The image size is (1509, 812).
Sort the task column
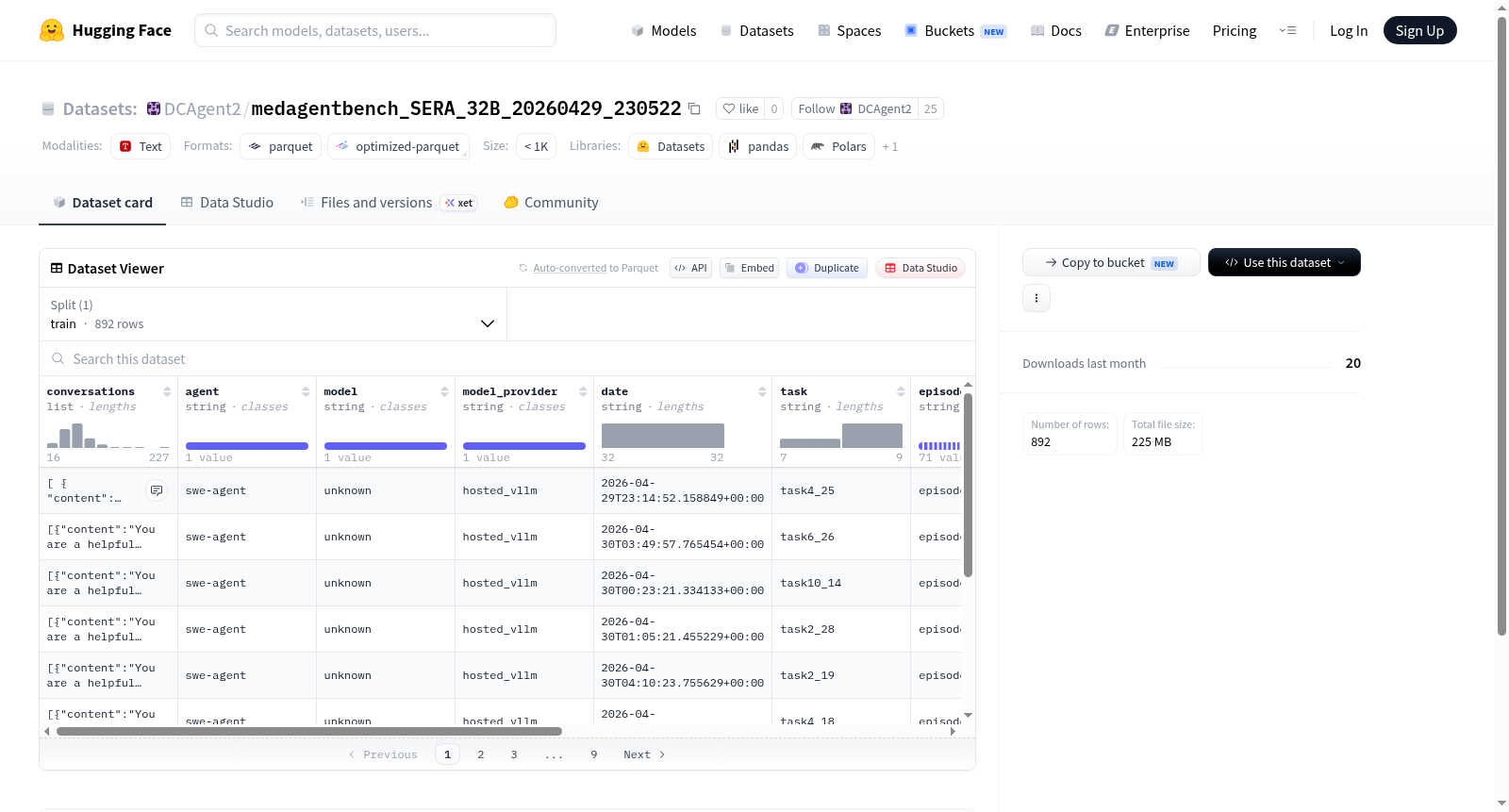click(x=901, y=391)
